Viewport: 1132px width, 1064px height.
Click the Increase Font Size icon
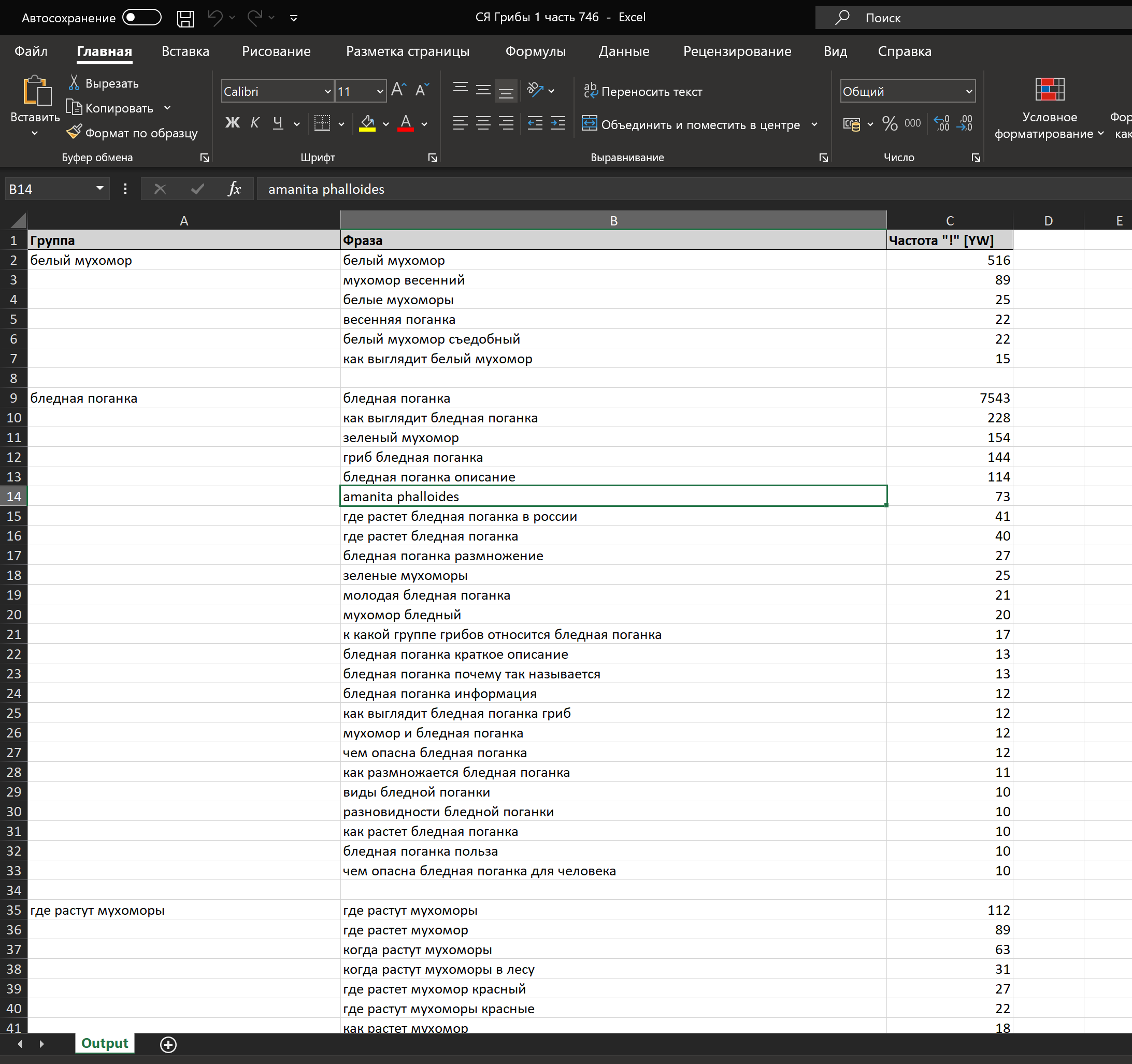tap(398, 90)
